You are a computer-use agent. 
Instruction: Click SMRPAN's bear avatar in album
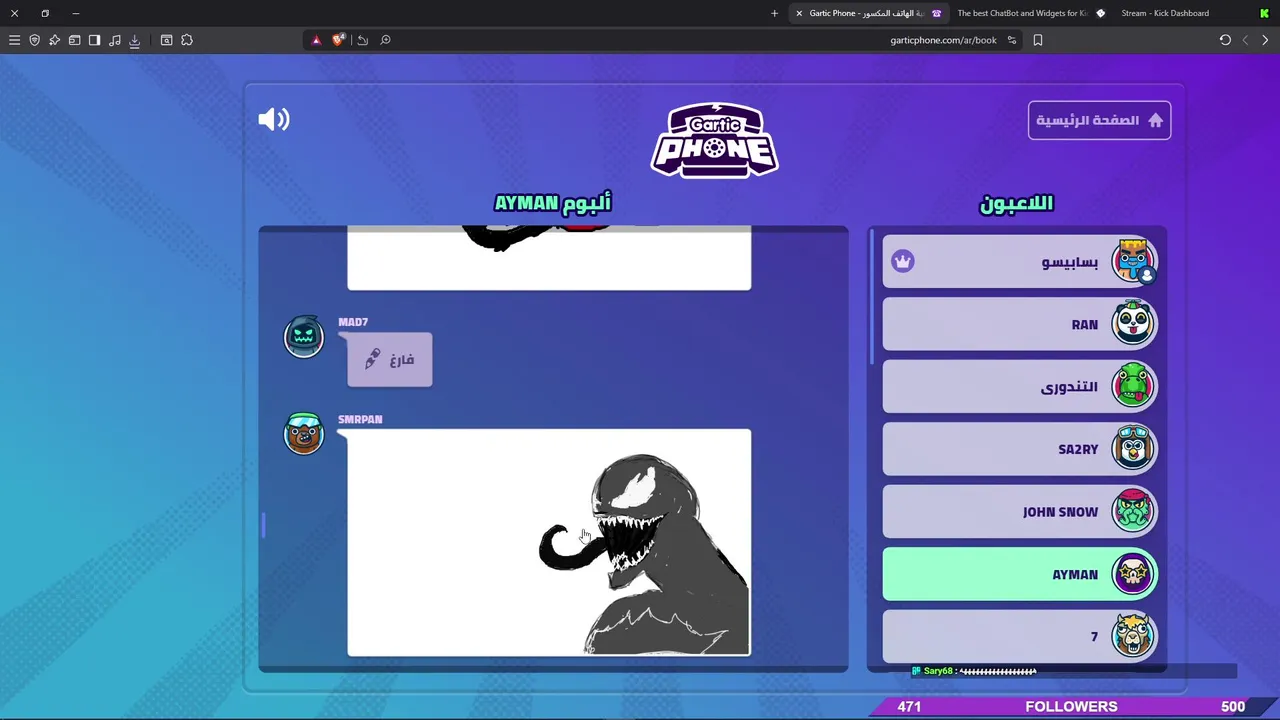click(x=304, y=433)
